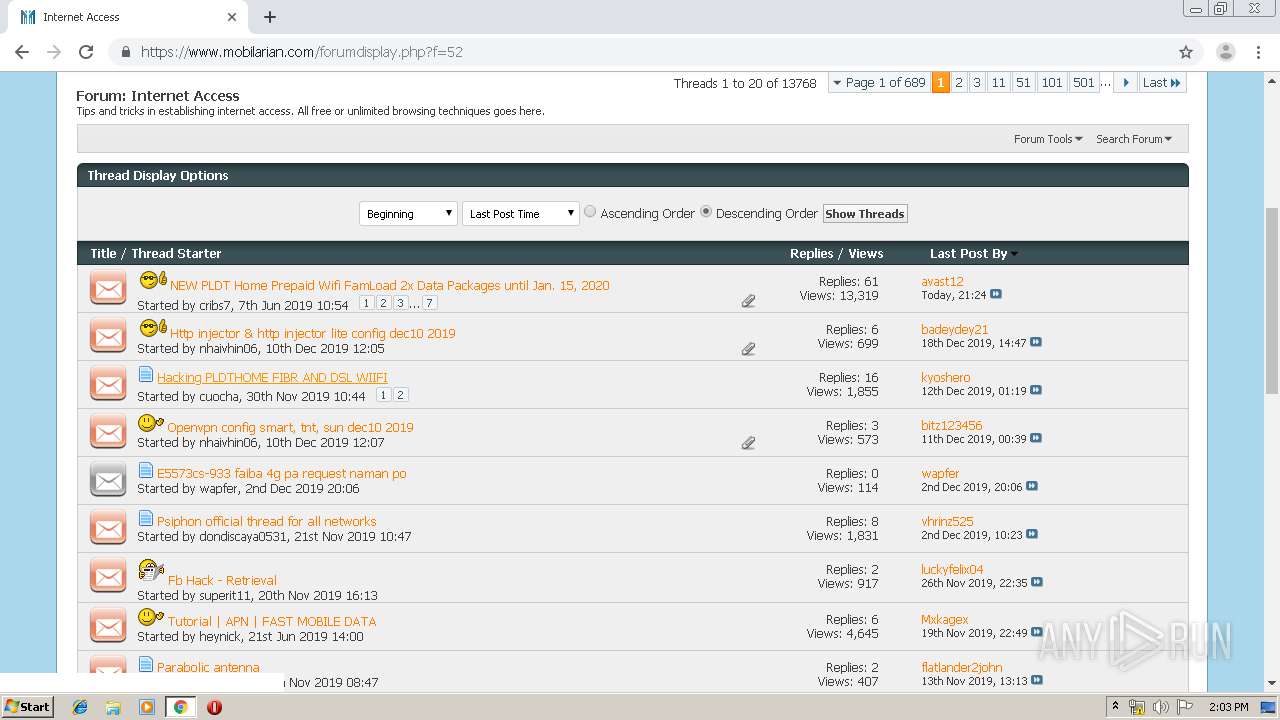Open the Chrome profile avatar menu
Image resolution: width=1280 pixels, height=720 pixels.
[1226, 52]
